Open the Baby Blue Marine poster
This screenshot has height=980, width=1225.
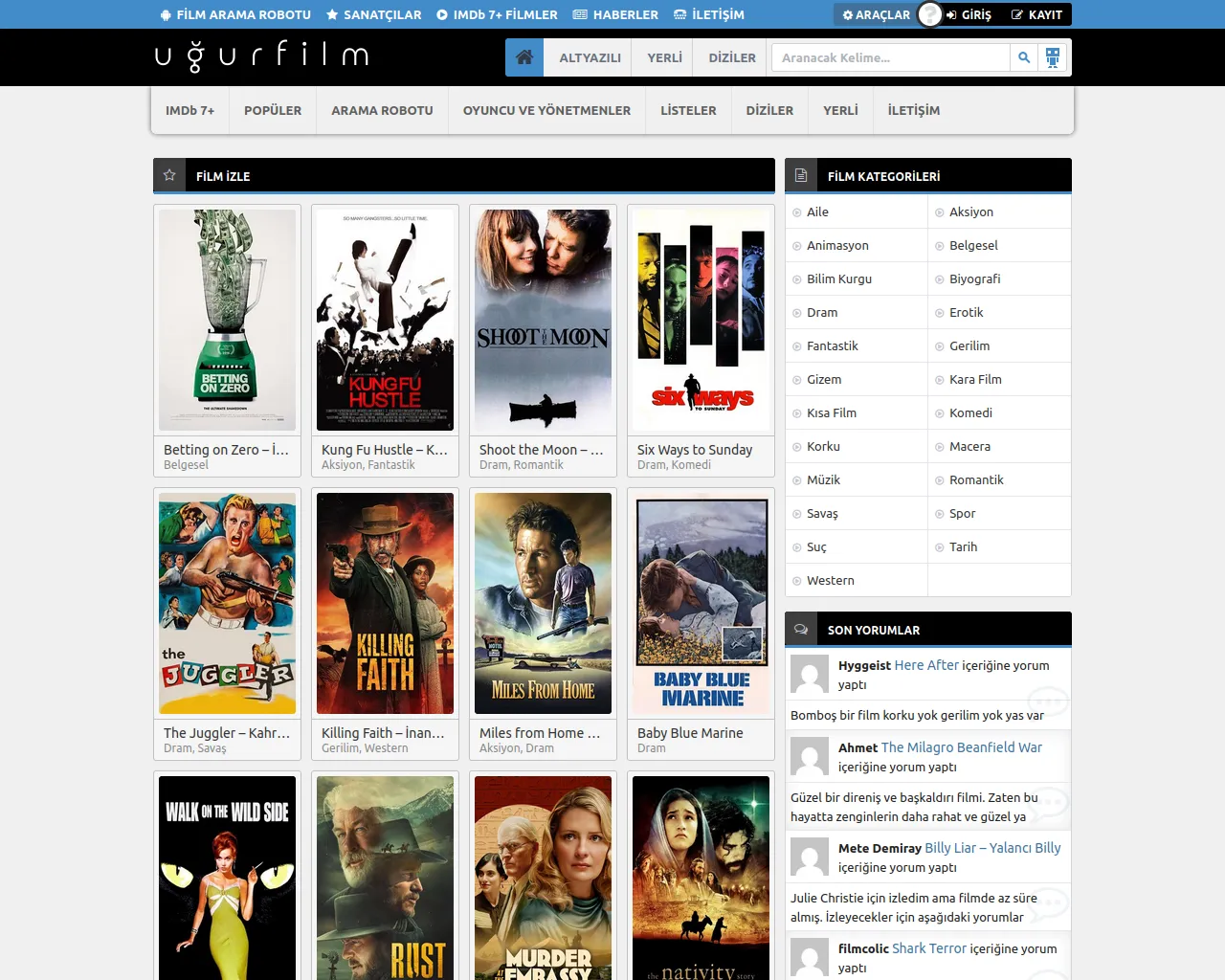[701, 603]
